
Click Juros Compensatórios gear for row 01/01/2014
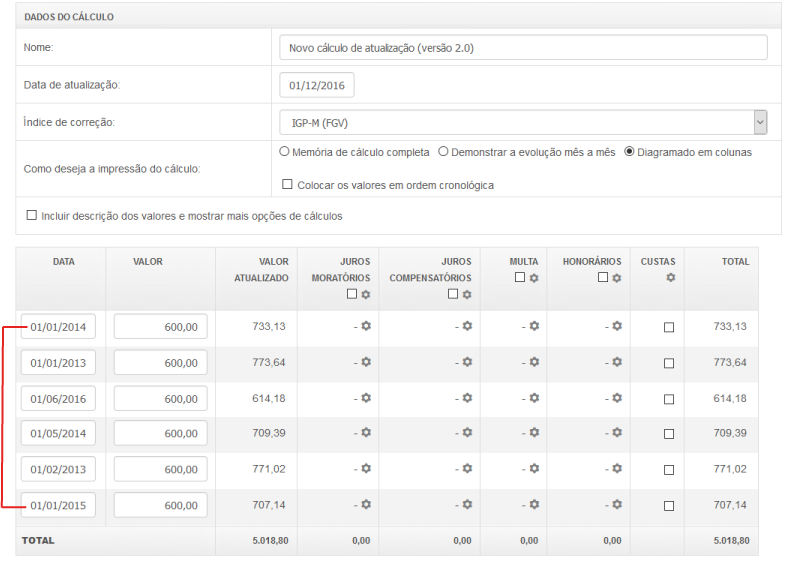coord(467,326)
